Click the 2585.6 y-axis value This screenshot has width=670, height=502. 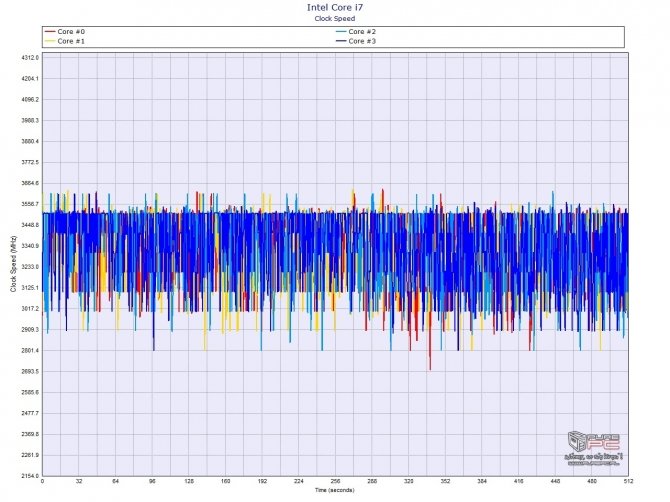[x=30, y=393]
